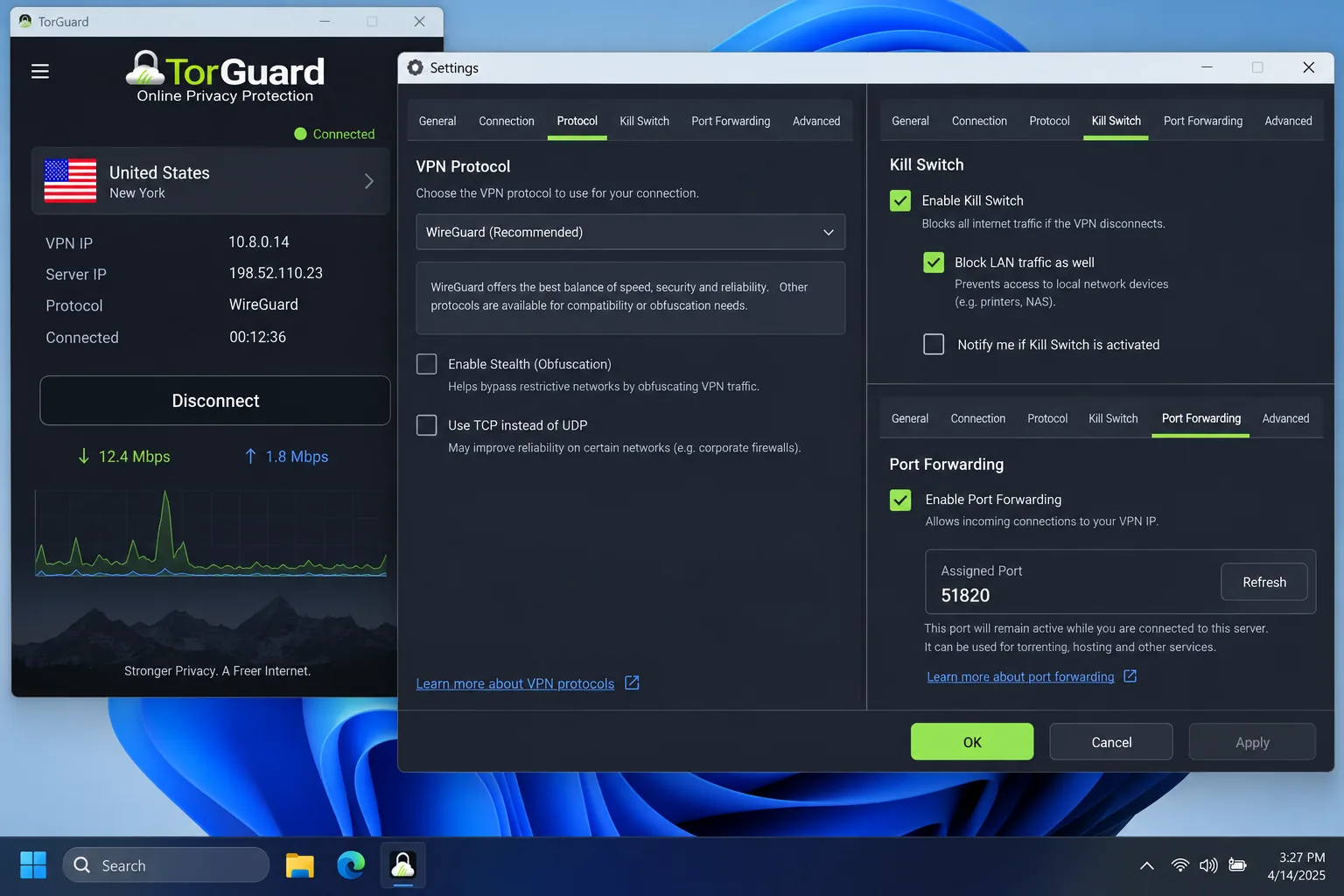Open Wi-Fi network tray icon
Image resolution: width=1344 pixels, height=896 pixels.
coord(1180,865)
